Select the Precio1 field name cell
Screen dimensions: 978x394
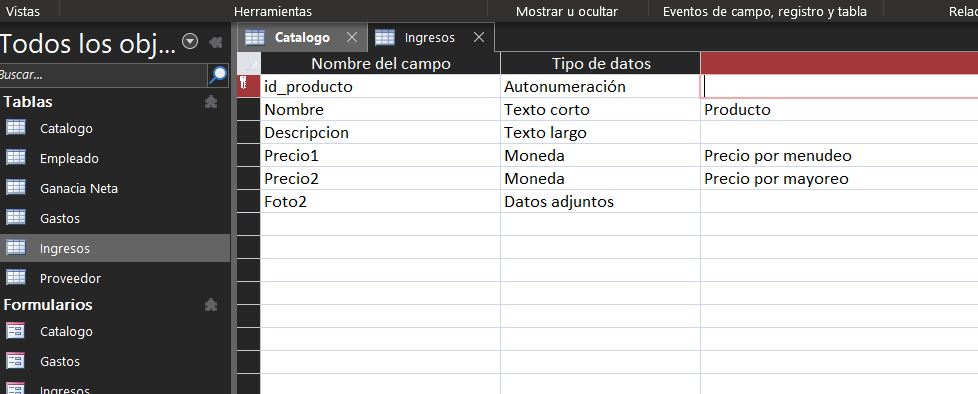coord(380,155)
